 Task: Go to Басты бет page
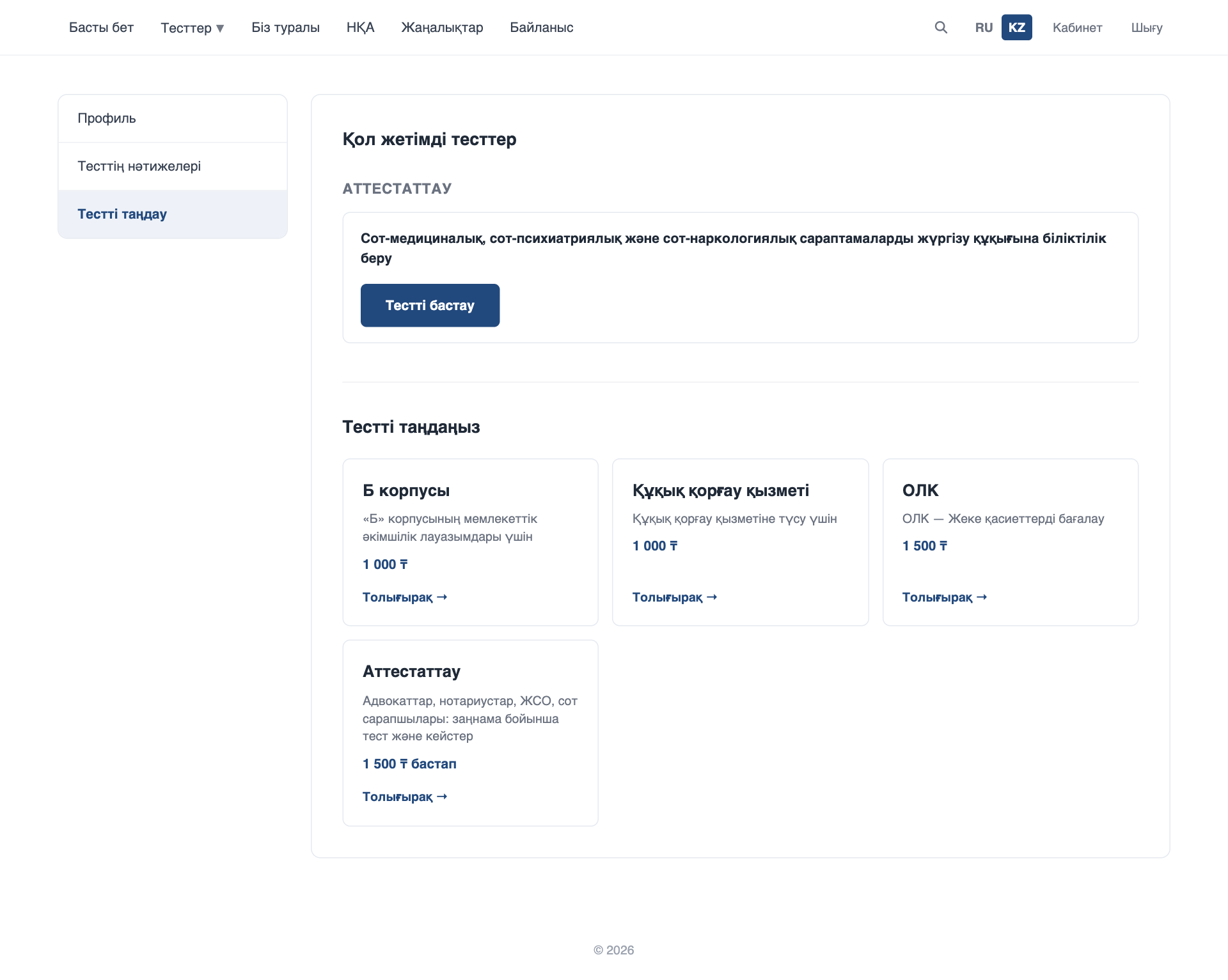coord(101,27)
